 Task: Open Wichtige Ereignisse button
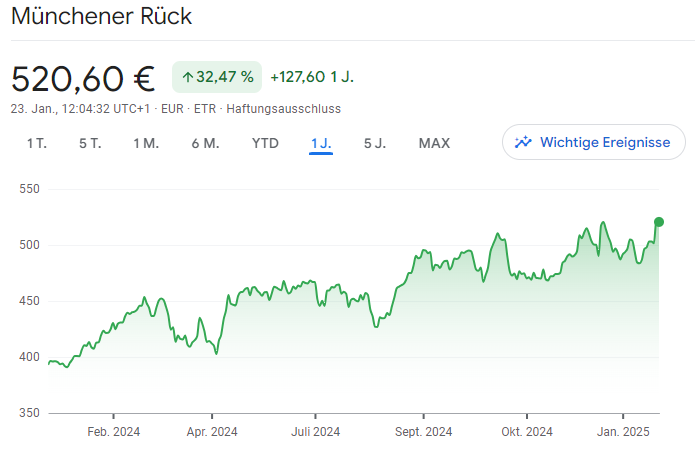[594, 142]
